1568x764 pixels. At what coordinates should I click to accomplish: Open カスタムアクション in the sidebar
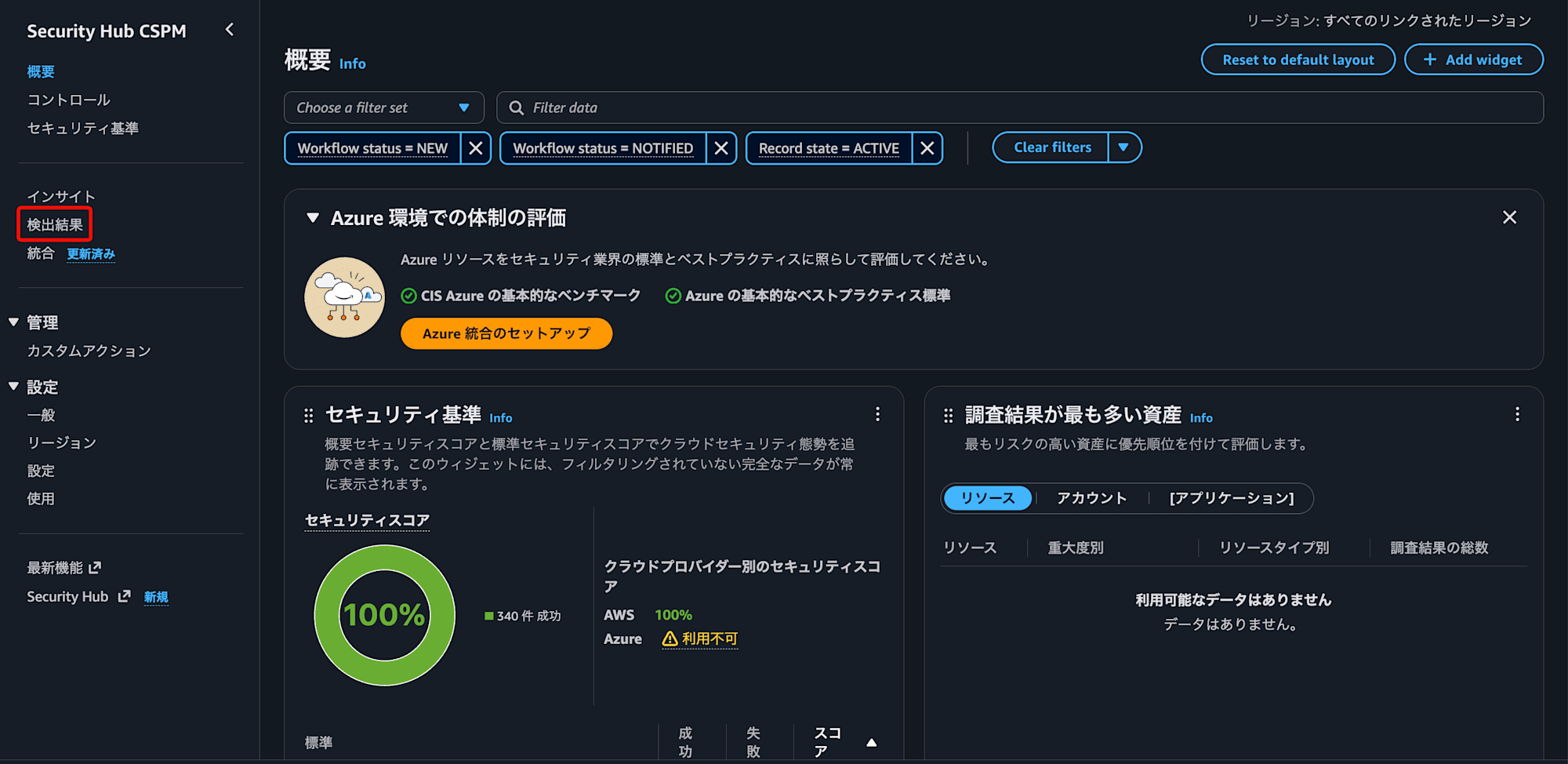pos(89,351)
